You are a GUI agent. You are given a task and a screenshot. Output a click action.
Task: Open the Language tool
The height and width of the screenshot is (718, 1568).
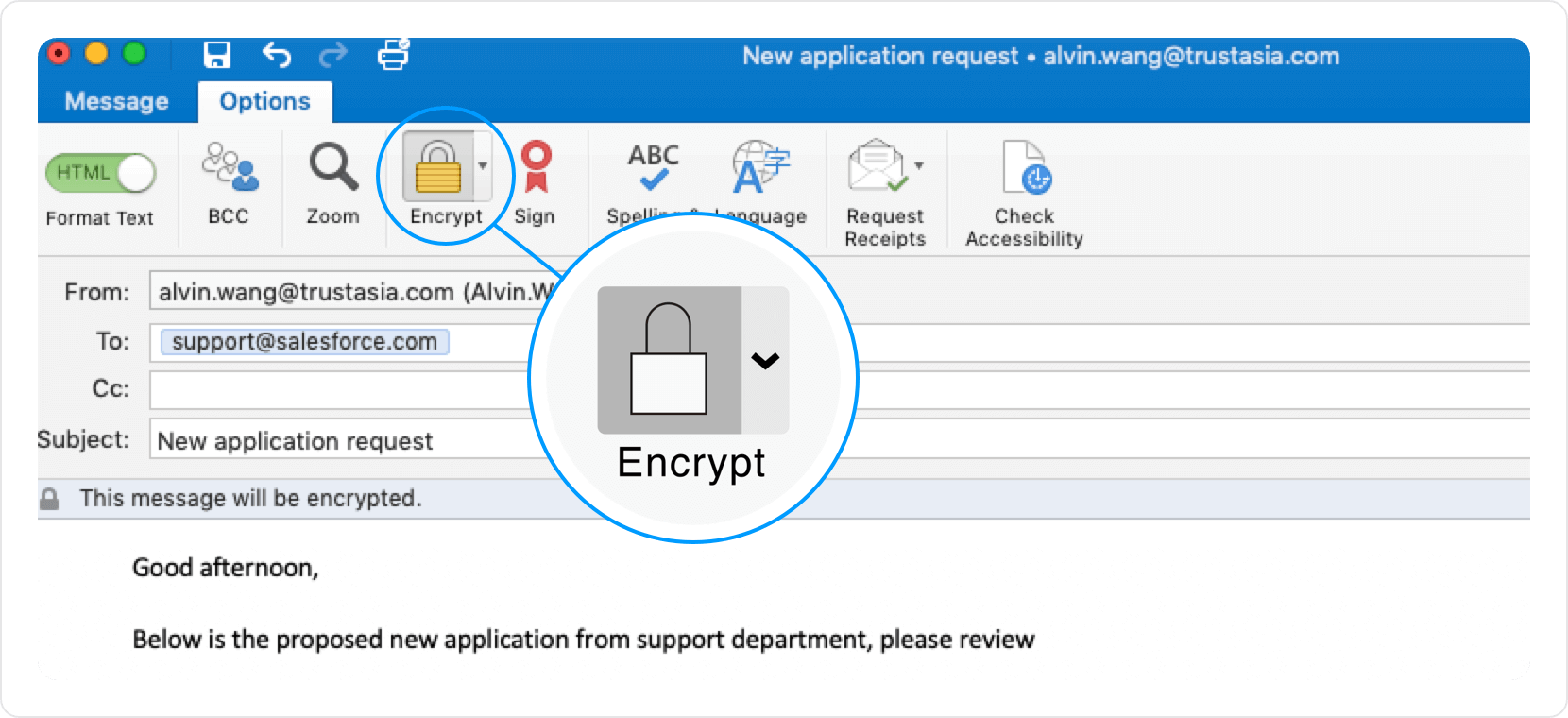pos(760,168)
